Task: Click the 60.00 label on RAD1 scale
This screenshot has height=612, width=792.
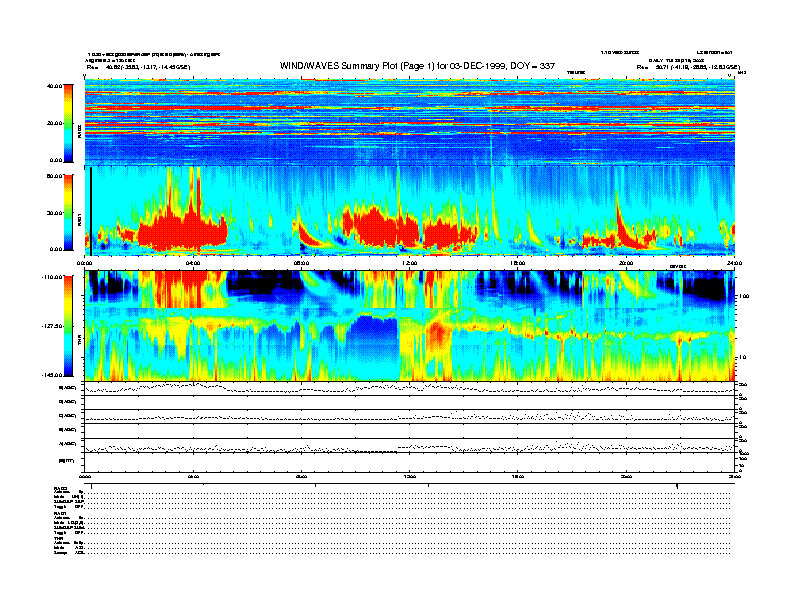Action: tap(55, 176)
